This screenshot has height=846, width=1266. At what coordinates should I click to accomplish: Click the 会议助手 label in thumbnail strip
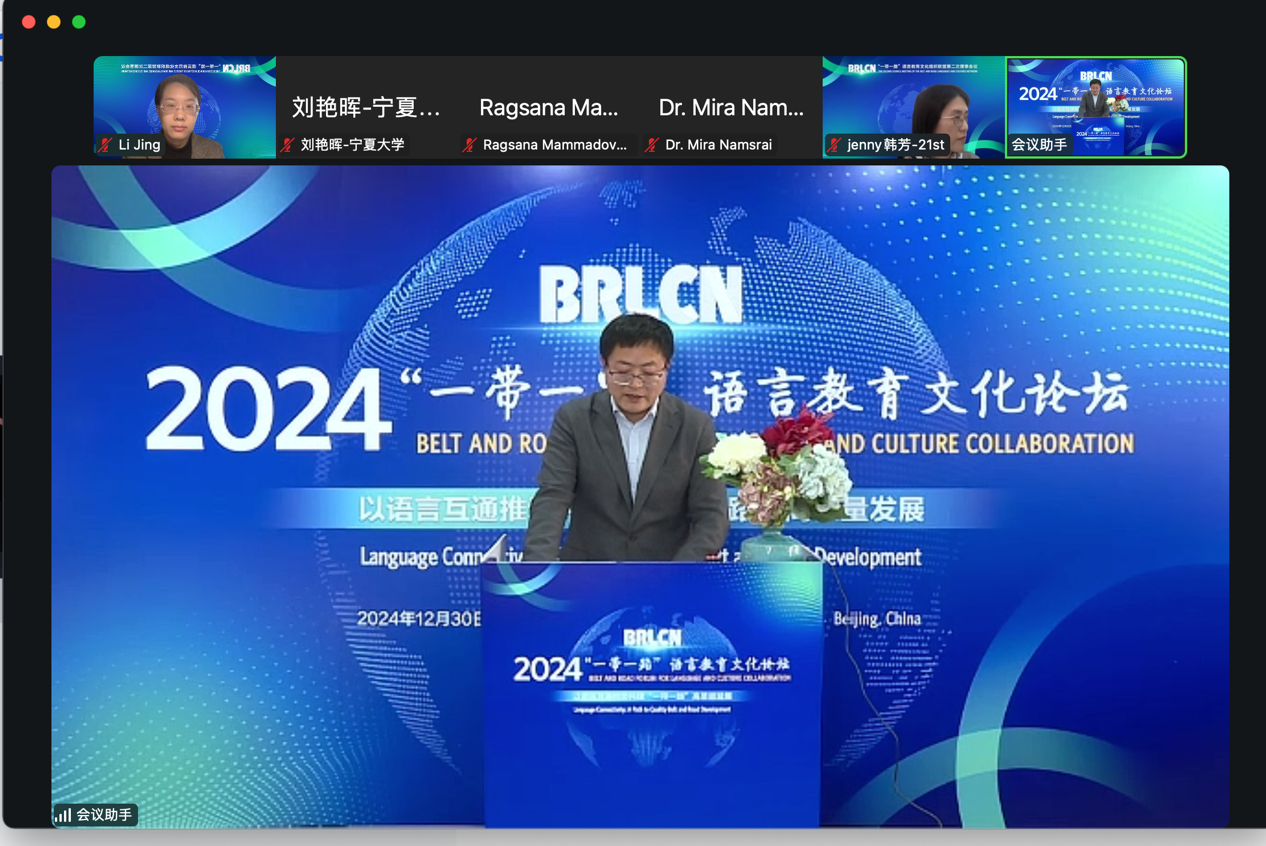click(x=1039, y=145)
